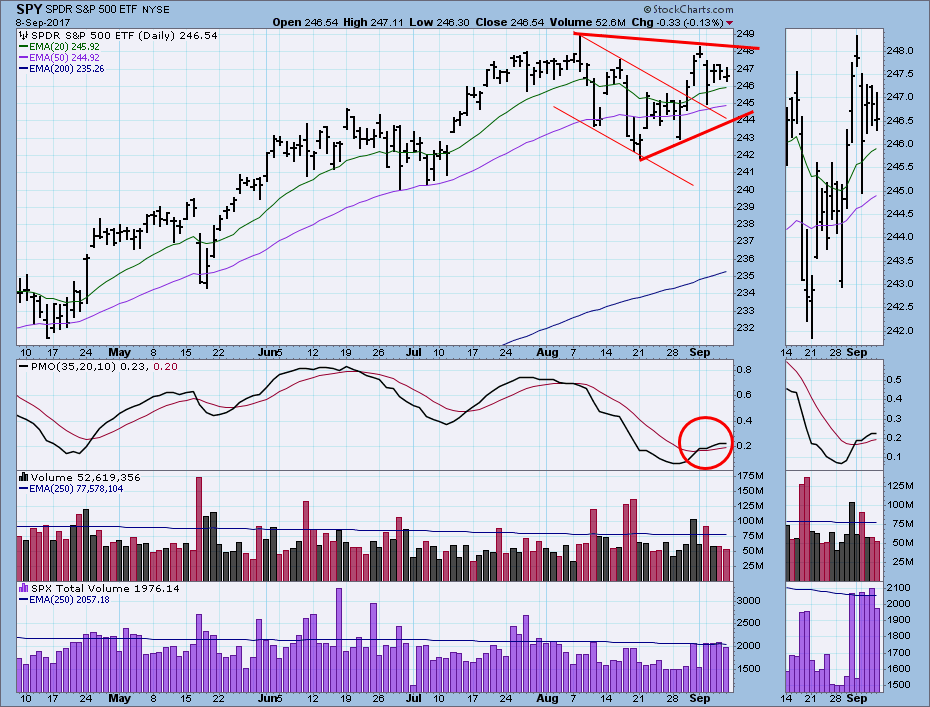
Task: Click the 2100 label on zoomed SPX volume axis
Action: tap(899, 588)
